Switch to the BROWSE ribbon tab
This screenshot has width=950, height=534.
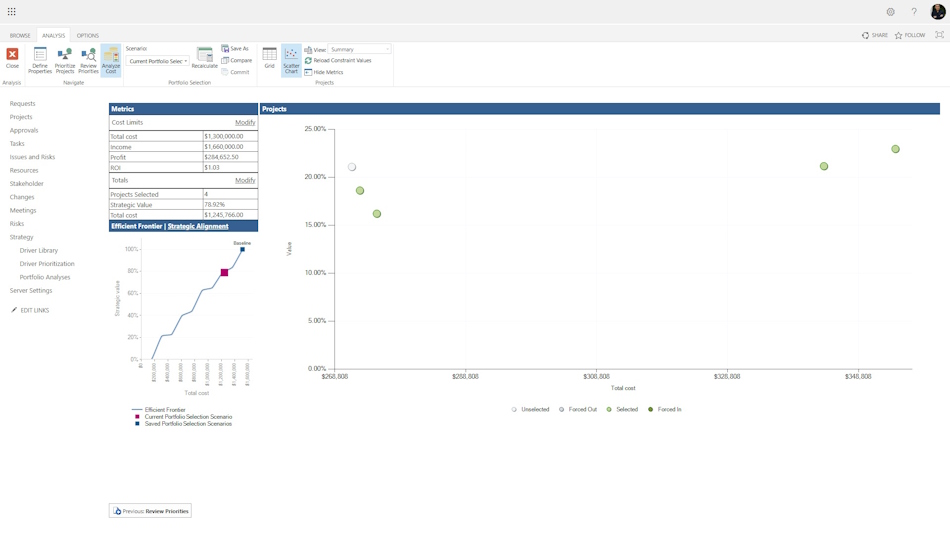[20, 35]
